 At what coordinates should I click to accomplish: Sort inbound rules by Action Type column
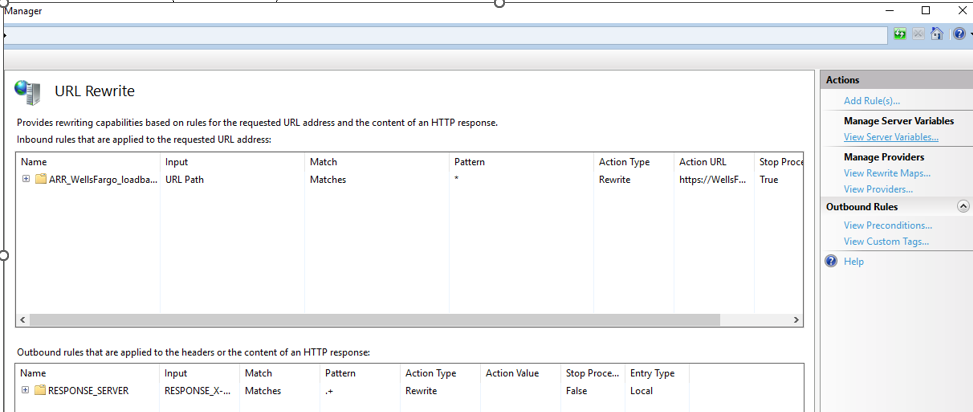634,162
